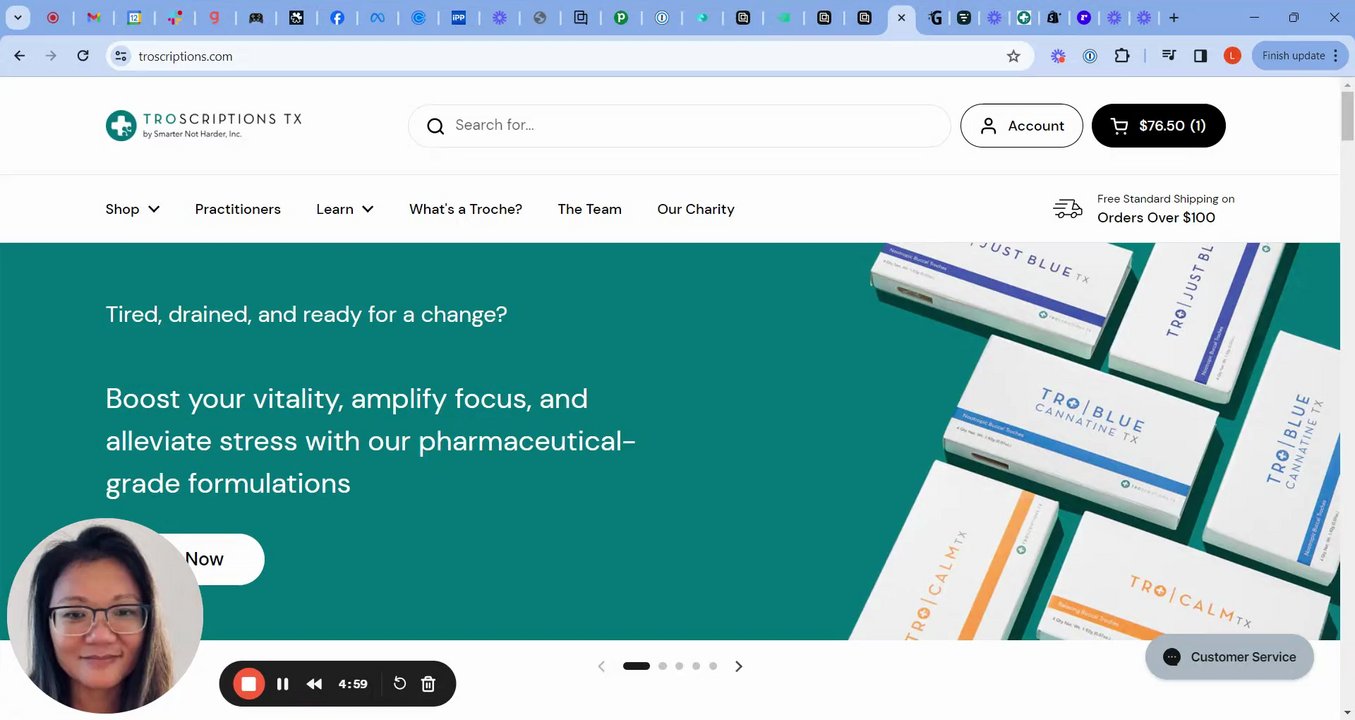This screenshot has width=1355, height=720.
Task: Go to The Team page
Action: click(x=590, y=209)
